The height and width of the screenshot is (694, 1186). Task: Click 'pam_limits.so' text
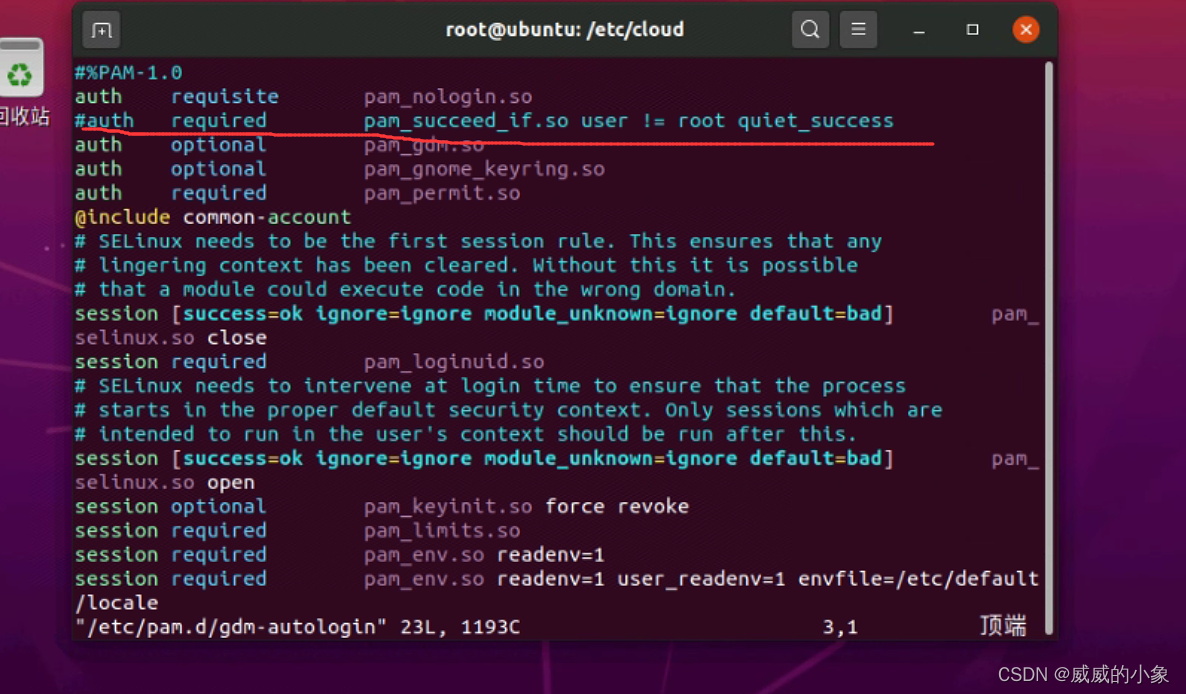[442, 531]
